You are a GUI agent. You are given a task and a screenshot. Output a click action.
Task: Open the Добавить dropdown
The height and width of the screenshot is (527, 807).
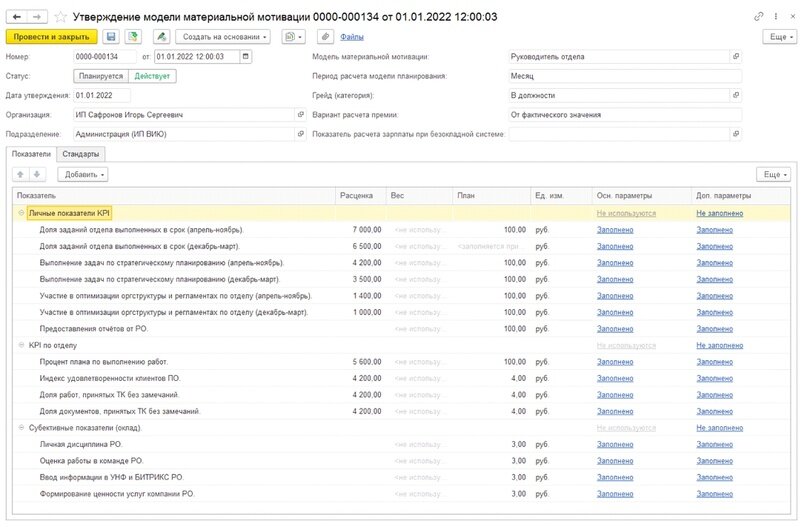[x=83, y=174]
